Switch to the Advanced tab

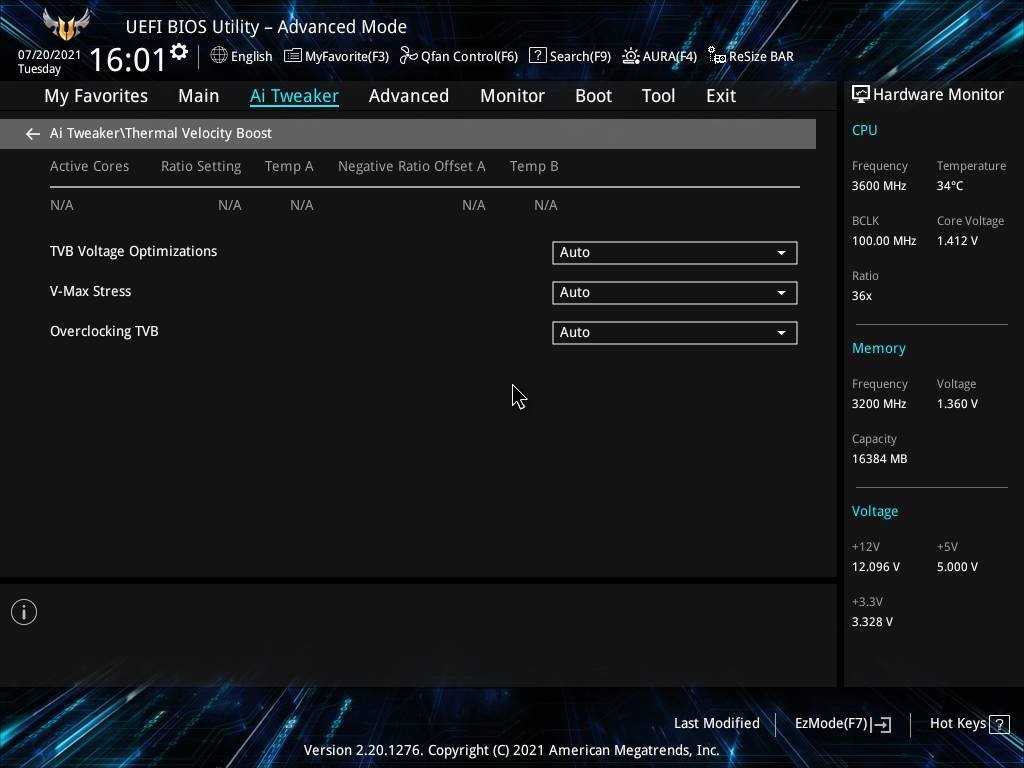click(408, 96)
